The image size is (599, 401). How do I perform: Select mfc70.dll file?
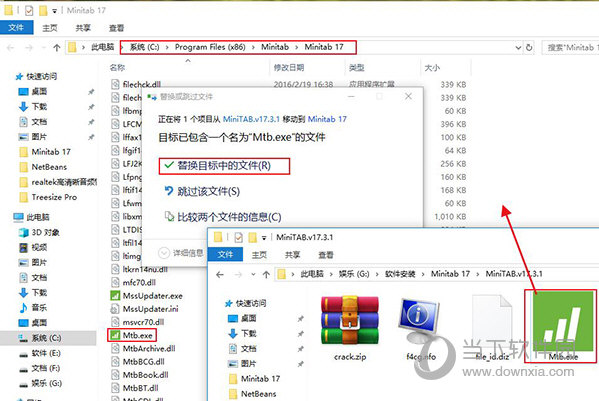(133, 282)
